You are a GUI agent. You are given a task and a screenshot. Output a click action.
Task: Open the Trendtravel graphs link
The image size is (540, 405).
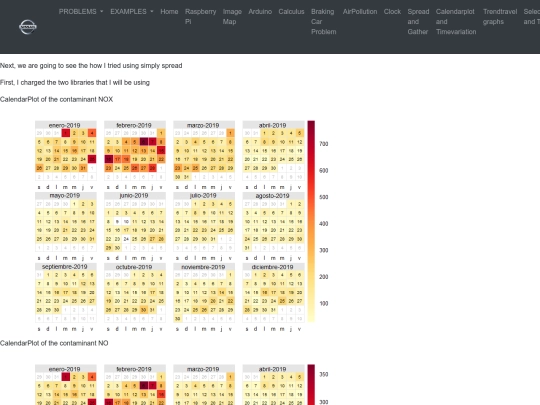click(500, 17)
